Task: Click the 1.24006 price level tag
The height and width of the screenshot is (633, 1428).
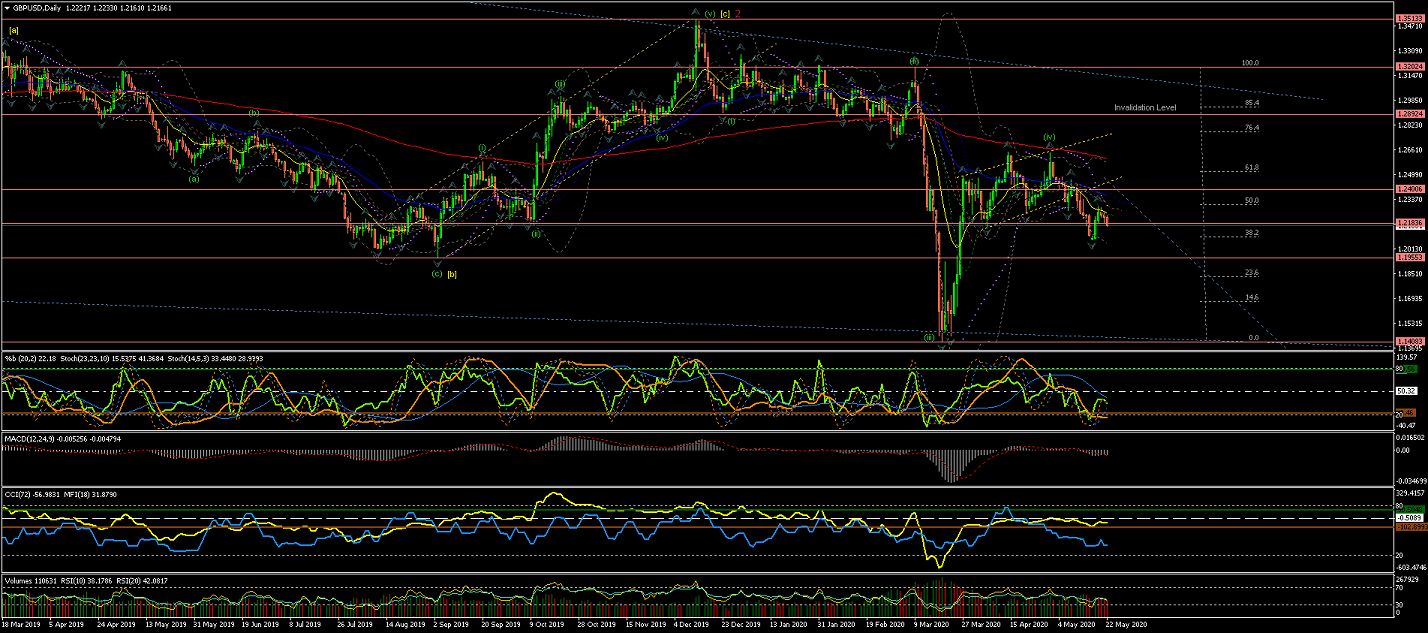Action: (x=1409, y=188)
